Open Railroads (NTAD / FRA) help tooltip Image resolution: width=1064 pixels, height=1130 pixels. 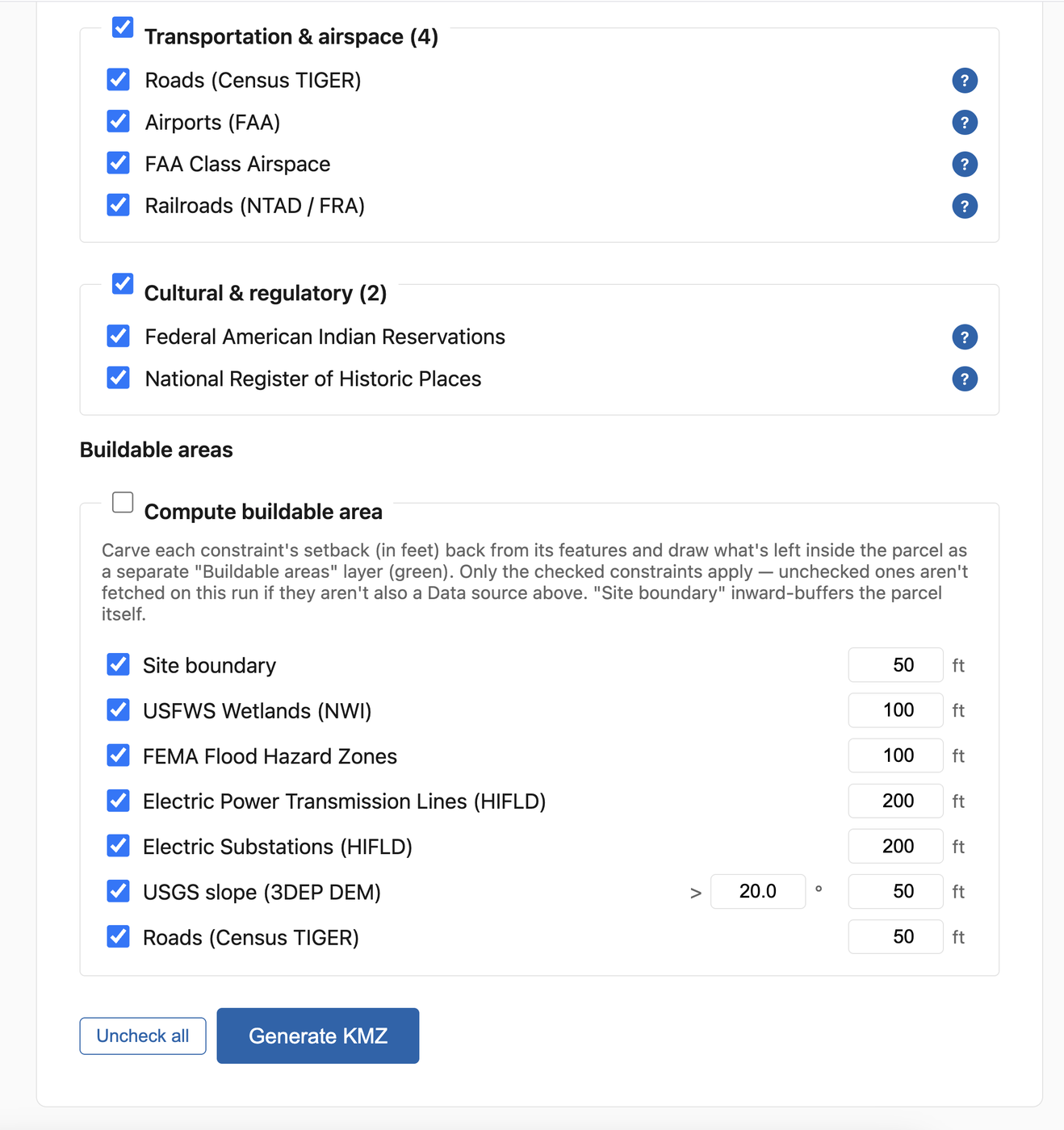[965, 207]
